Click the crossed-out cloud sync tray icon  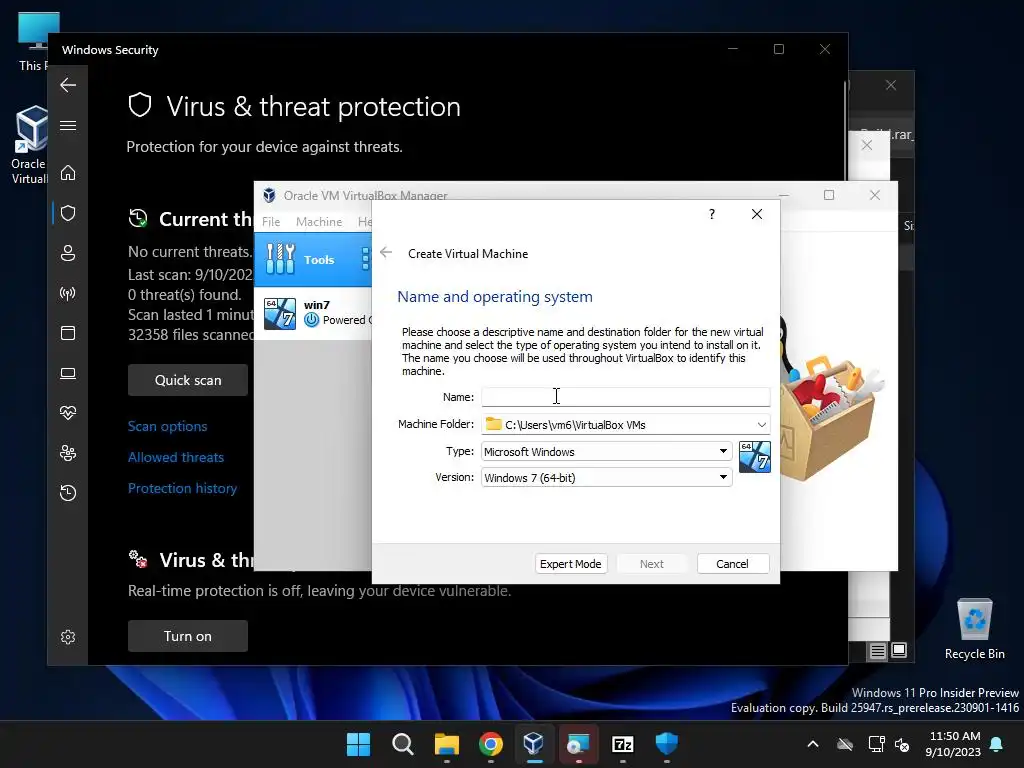pyautogui.click(x=845, y=744)
